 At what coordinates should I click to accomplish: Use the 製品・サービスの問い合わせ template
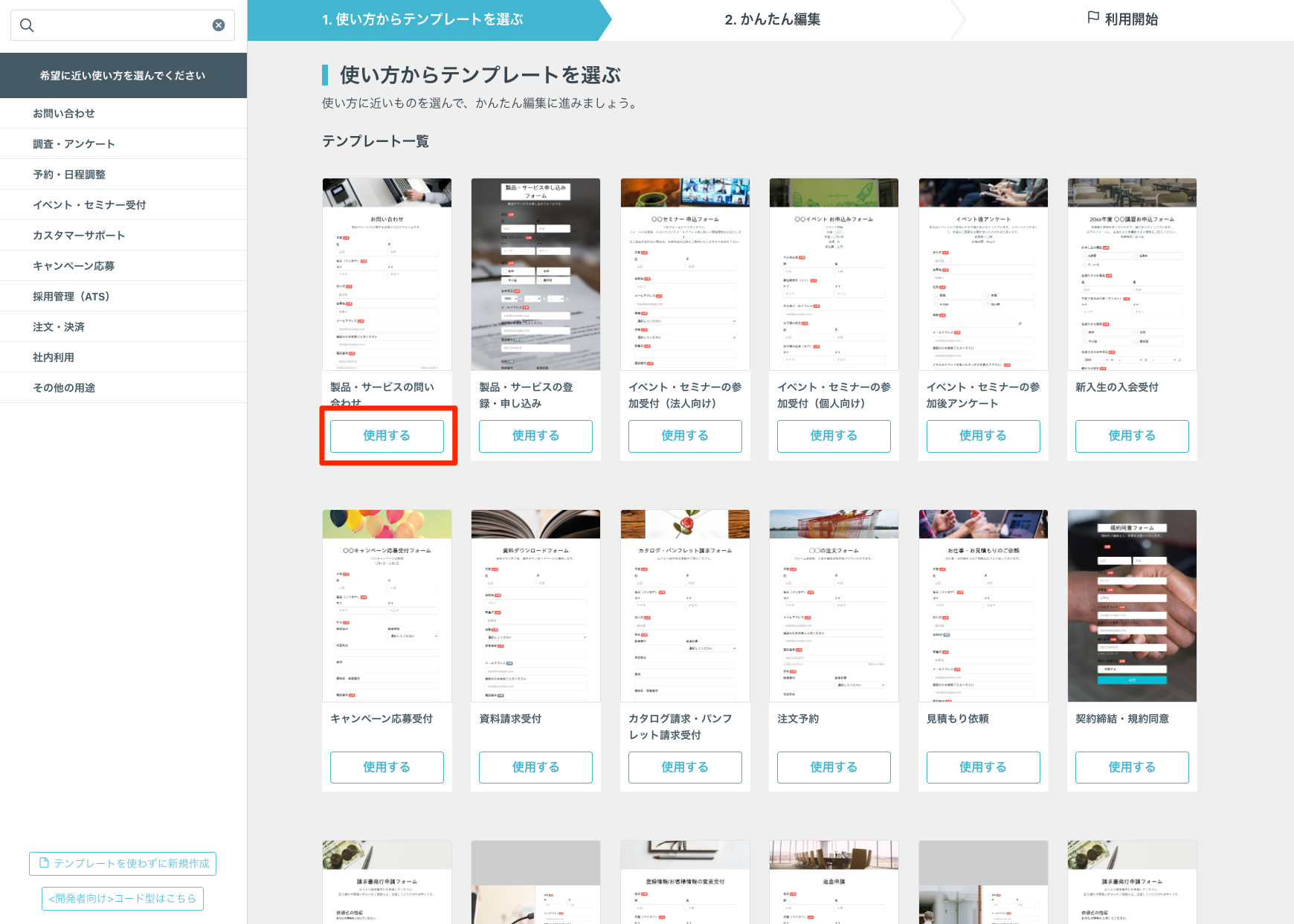point(387,436)
